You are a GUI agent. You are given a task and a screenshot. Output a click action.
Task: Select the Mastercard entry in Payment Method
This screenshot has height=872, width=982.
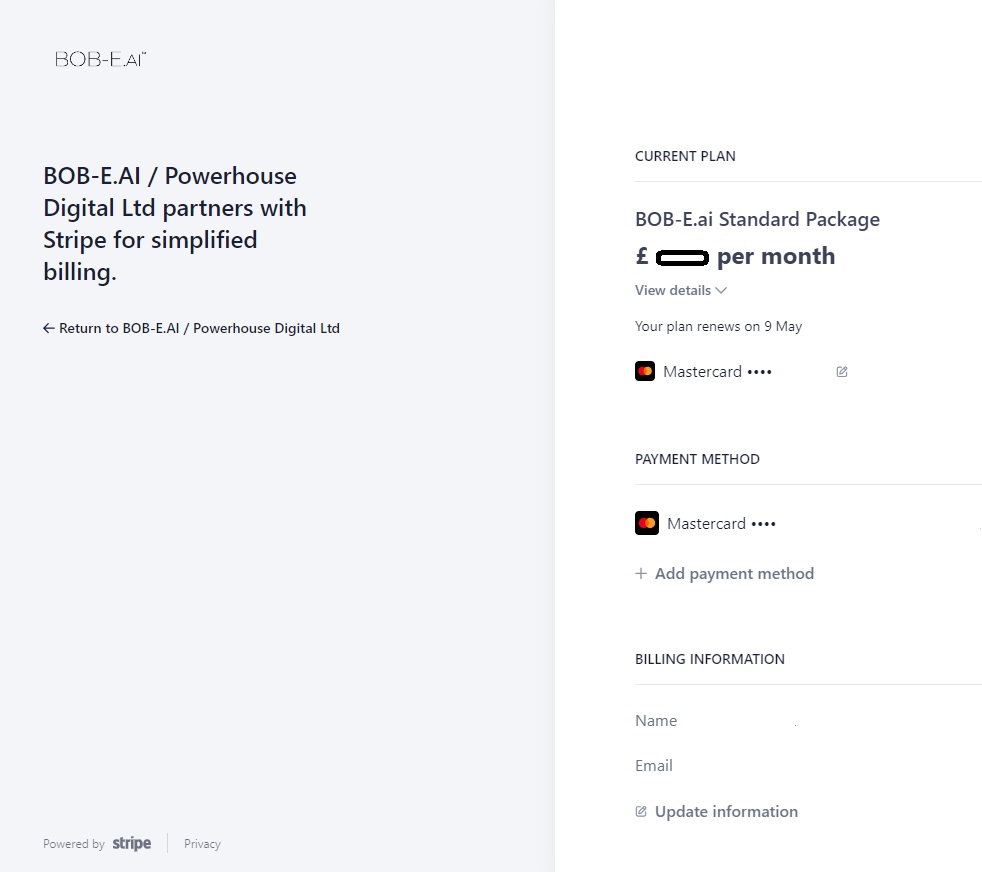point(720,523)
